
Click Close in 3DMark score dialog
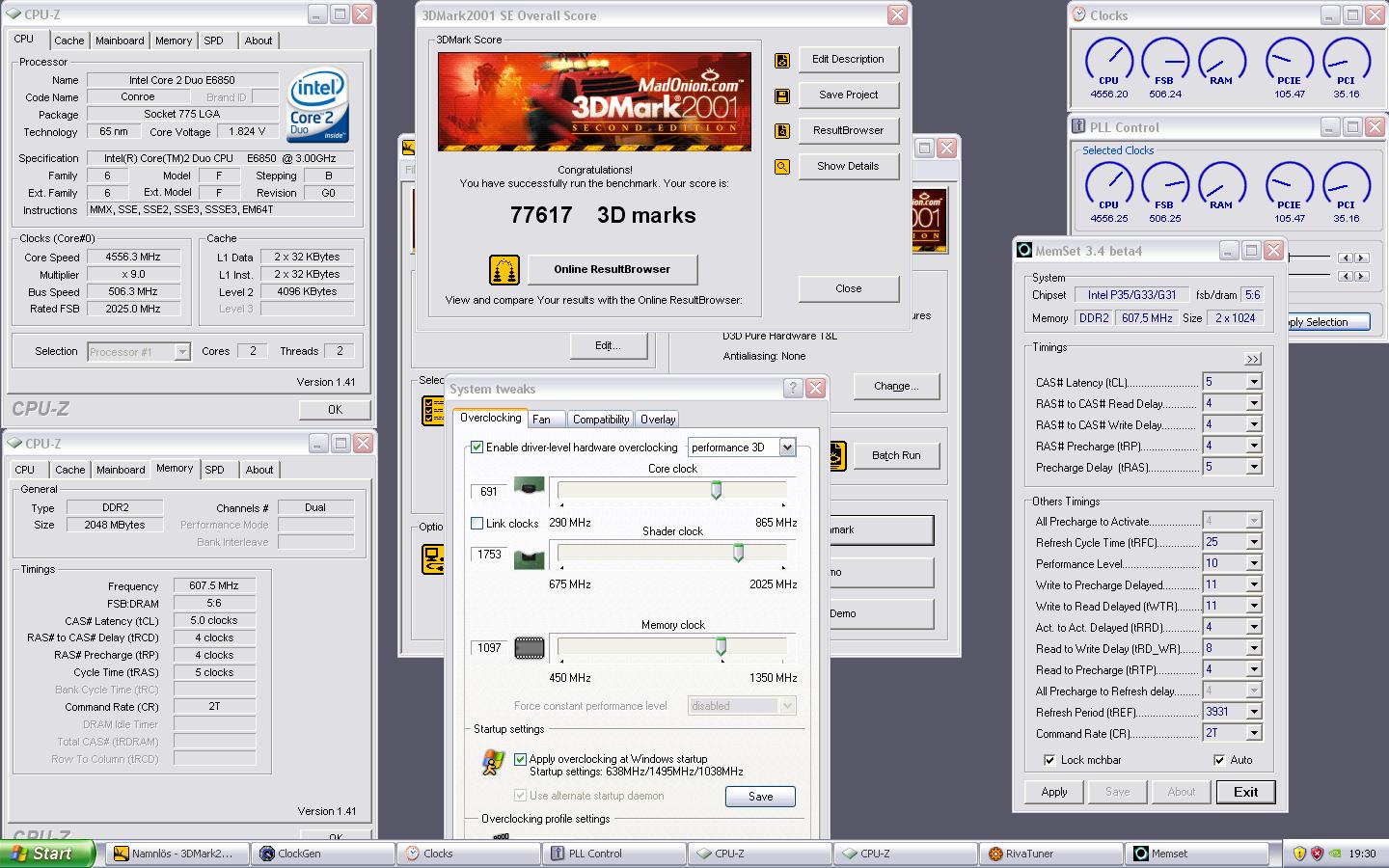[849, 288]
